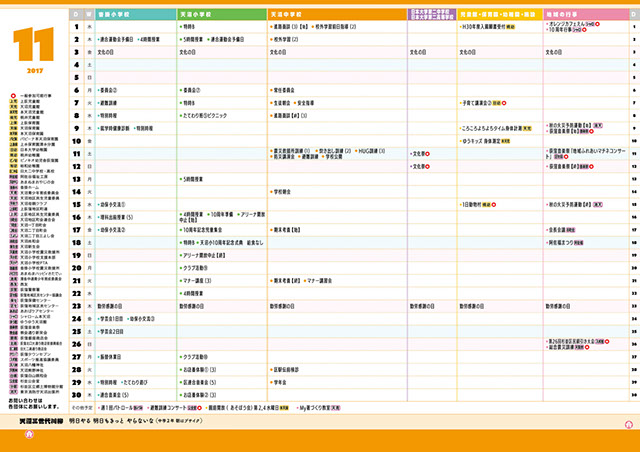Click the house icon in the orange footer band
This screenshot has height=452, width=640.
29,434
